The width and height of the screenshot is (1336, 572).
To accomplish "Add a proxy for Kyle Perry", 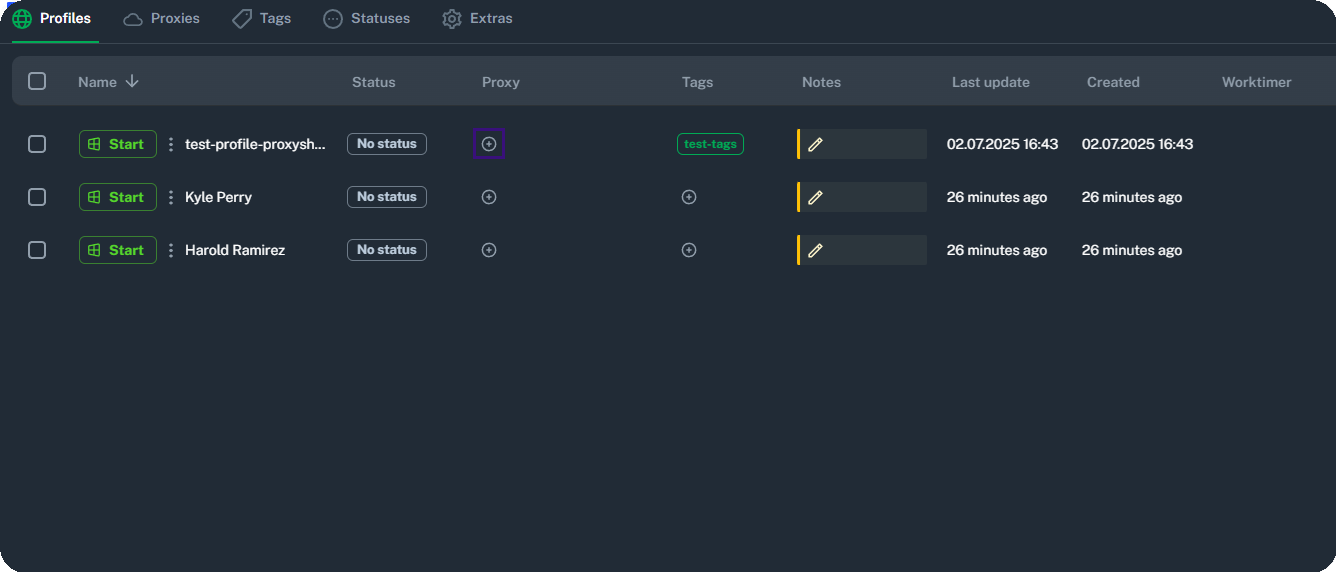I will point(489,197).
